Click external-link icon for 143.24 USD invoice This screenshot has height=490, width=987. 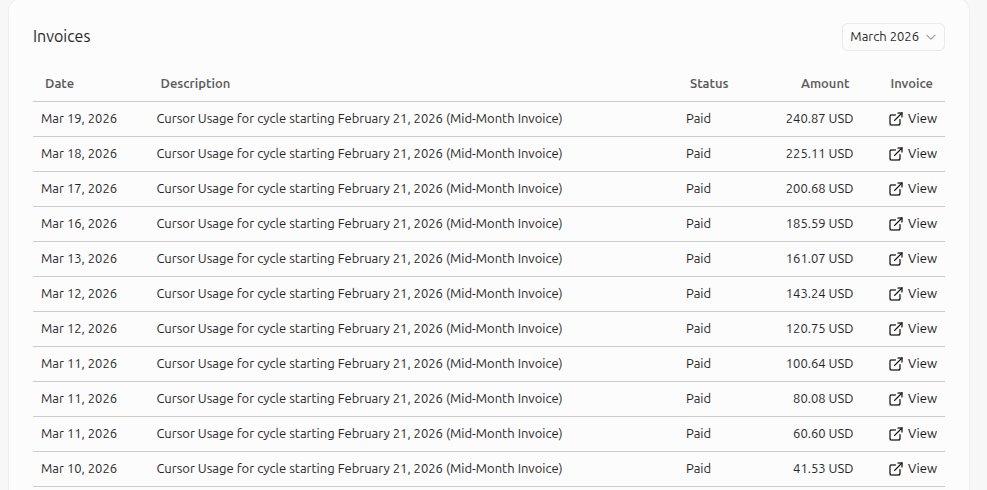click(x=895, y=294)
